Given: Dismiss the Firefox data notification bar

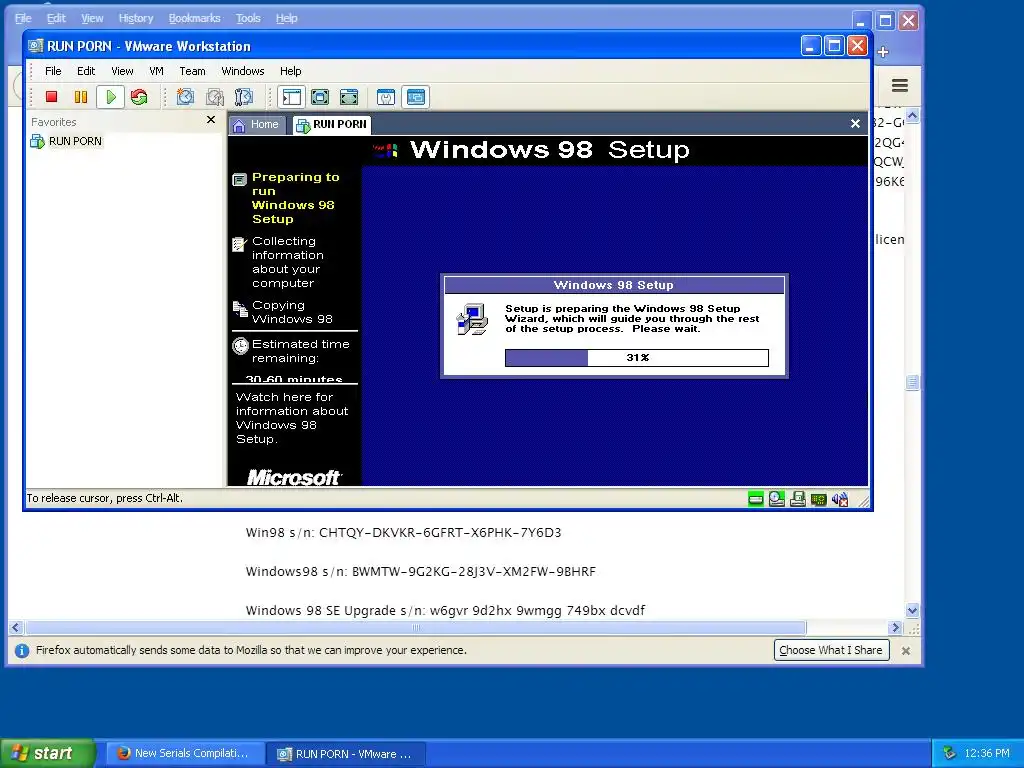Looking at the screenshot, I should pos(906,650).
